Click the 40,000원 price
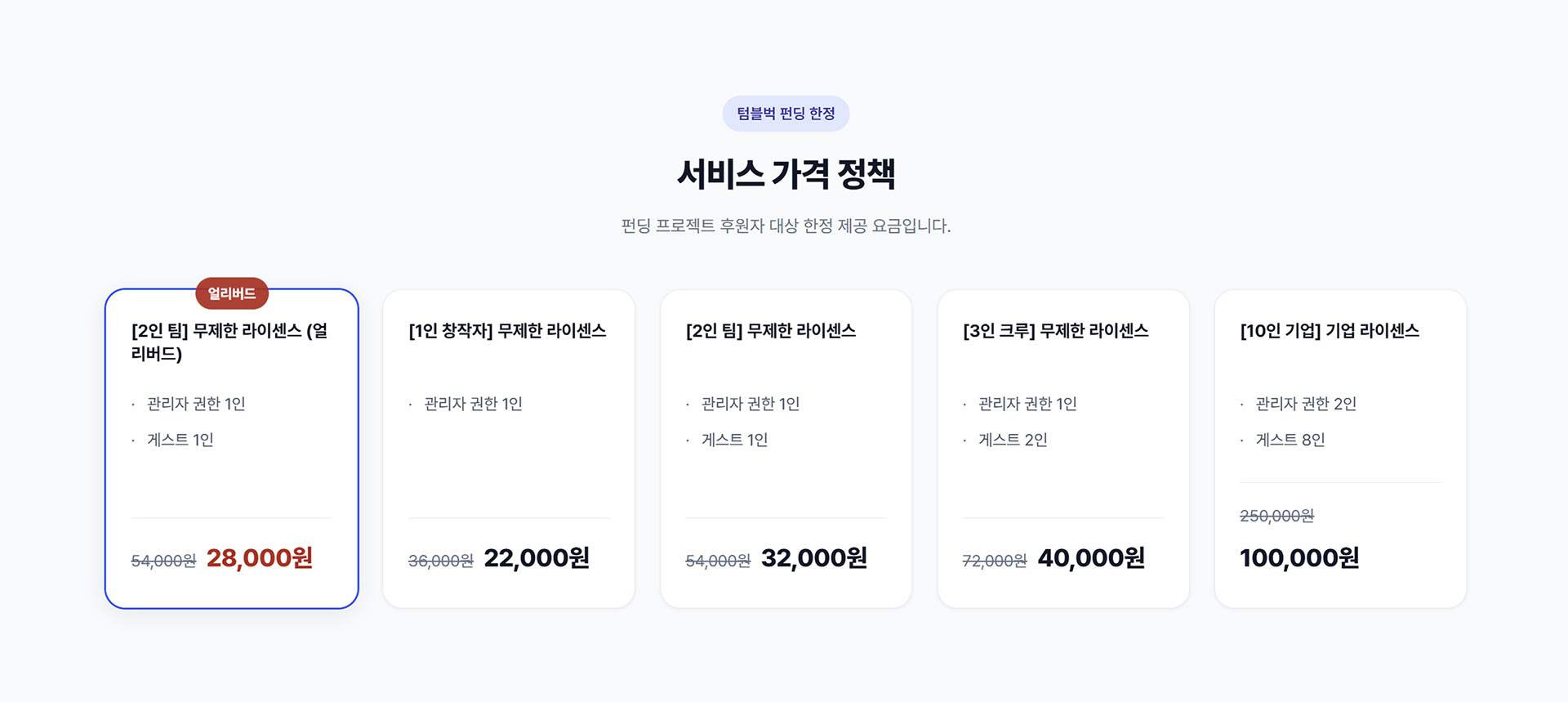The height and width of the screenshot is (702, 1568). coord(1091,558)
